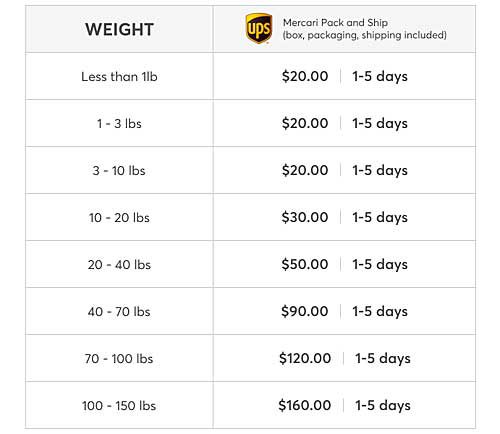
Task: Click the $120.00 price
Action: pos(305,358)
